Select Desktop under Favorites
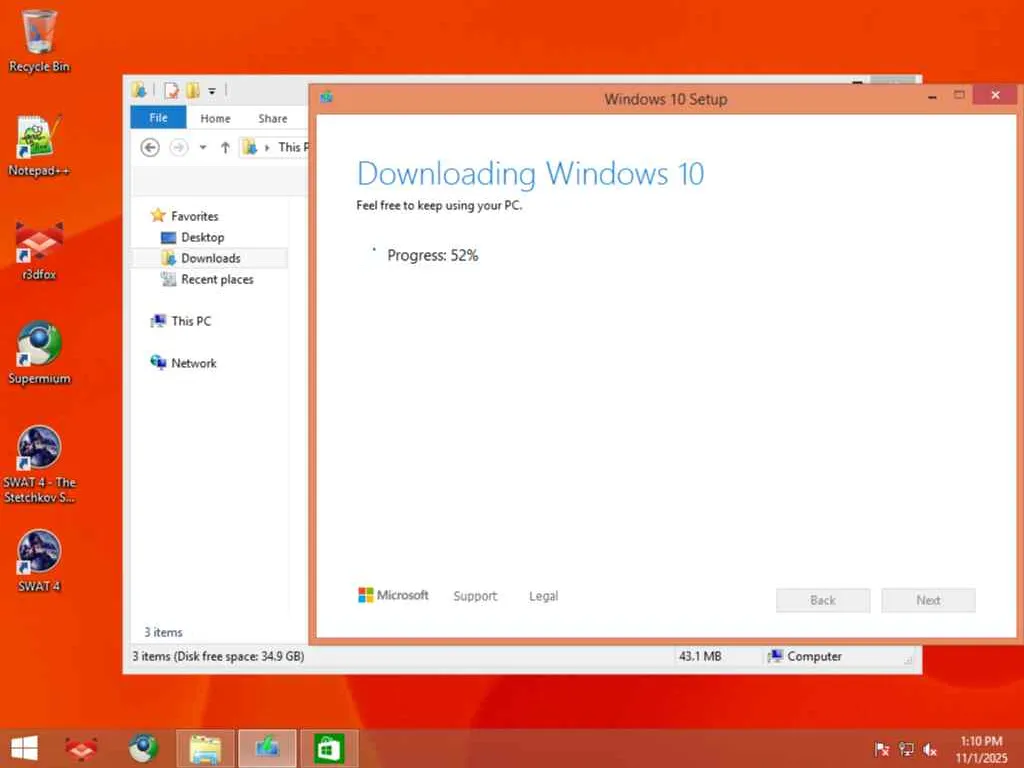1024x768 pixels. (x=202, y=237)
